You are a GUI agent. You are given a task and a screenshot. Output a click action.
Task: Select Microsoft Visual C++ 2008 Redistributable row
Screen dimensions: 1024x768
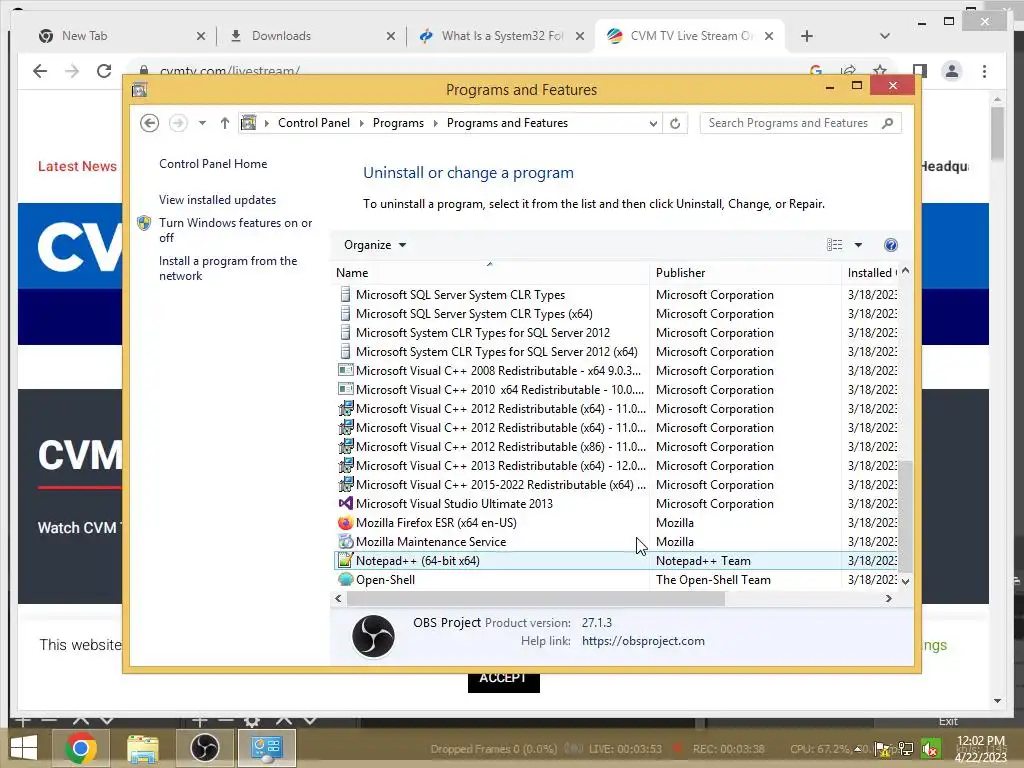point(616,371)
